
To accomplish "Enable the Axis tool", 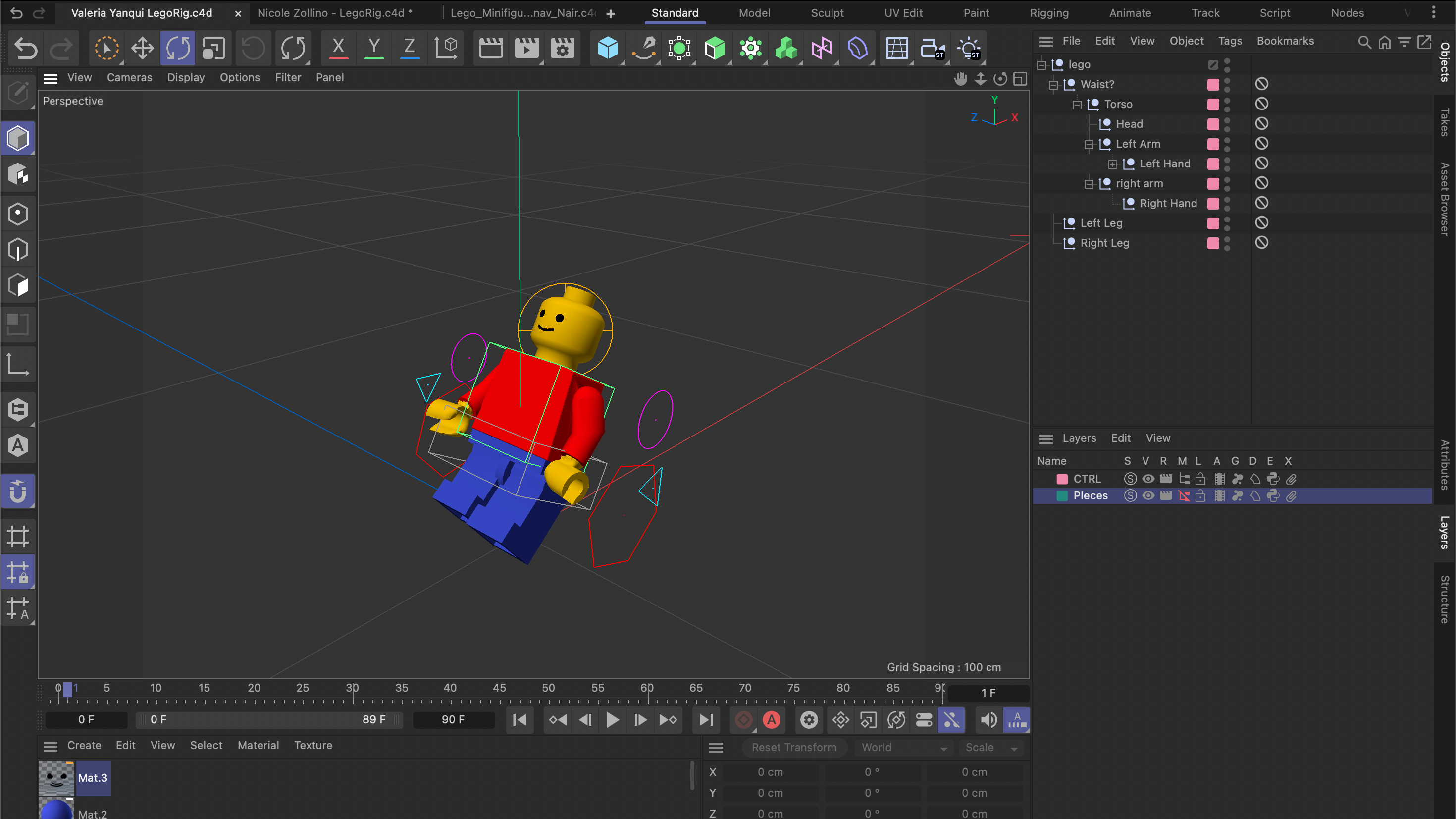I will pyautogui.click(x=18, y=365).
